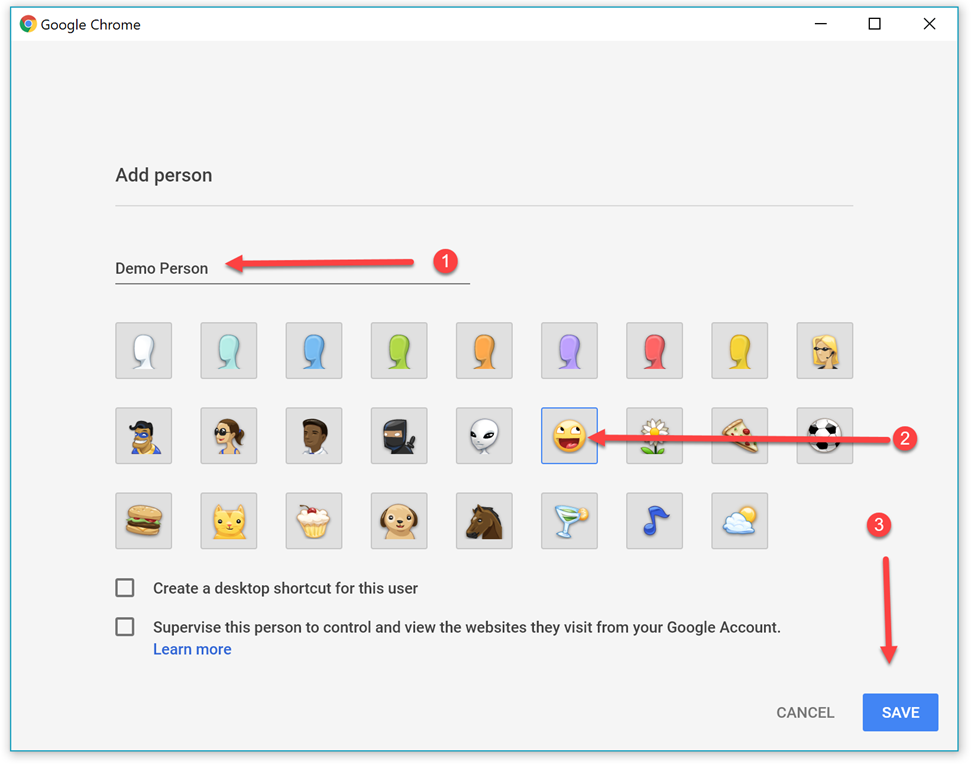971x768 pixels.
Task: Minimize the Google Chrome window
Action: coord(821,24)
